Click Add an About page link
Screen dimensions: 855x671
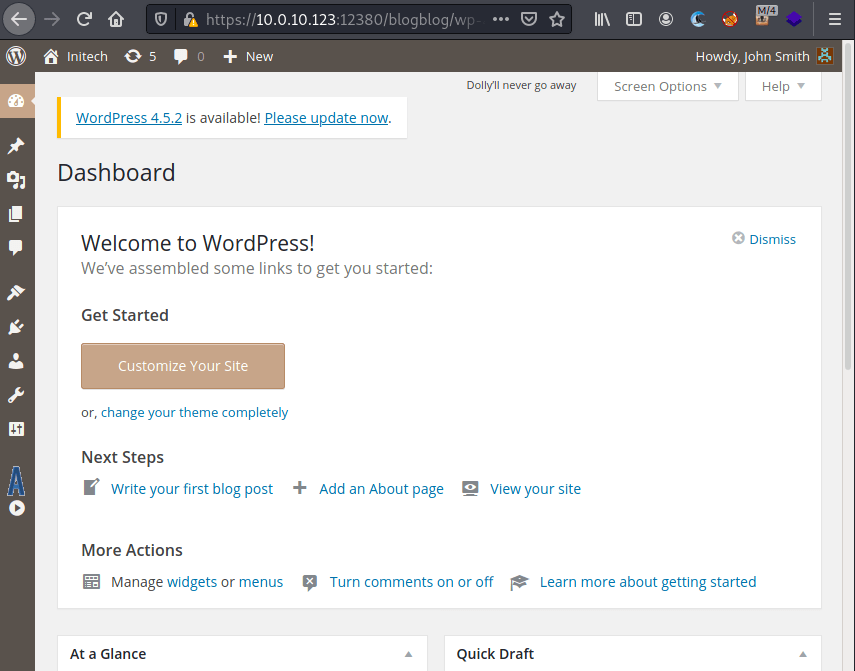coord(381,489)
